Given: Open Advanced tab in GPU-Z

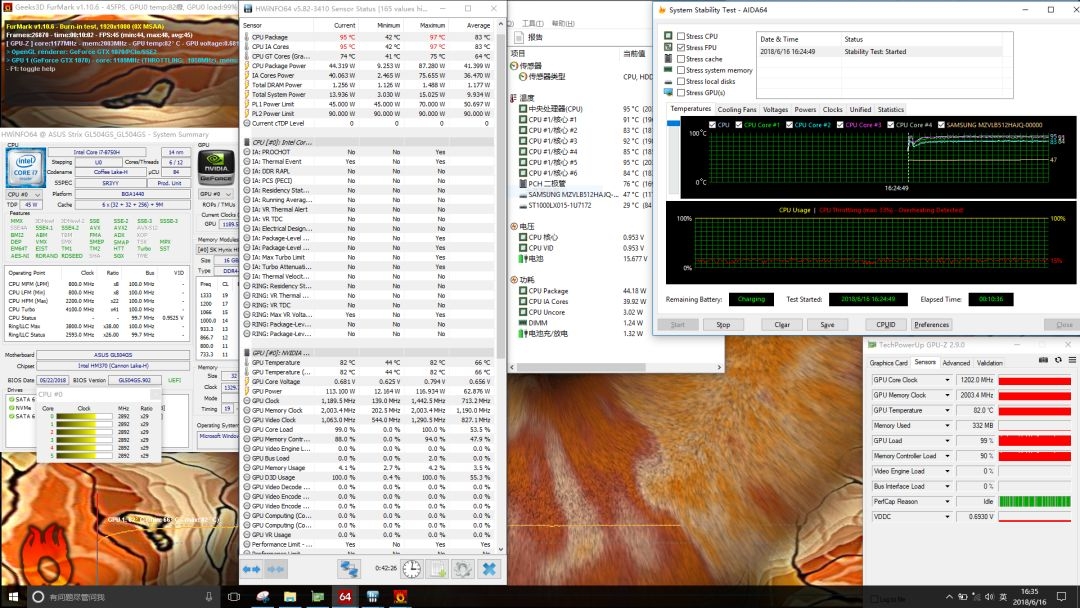Looking at the screenshot, I should [x=955, y=363].
